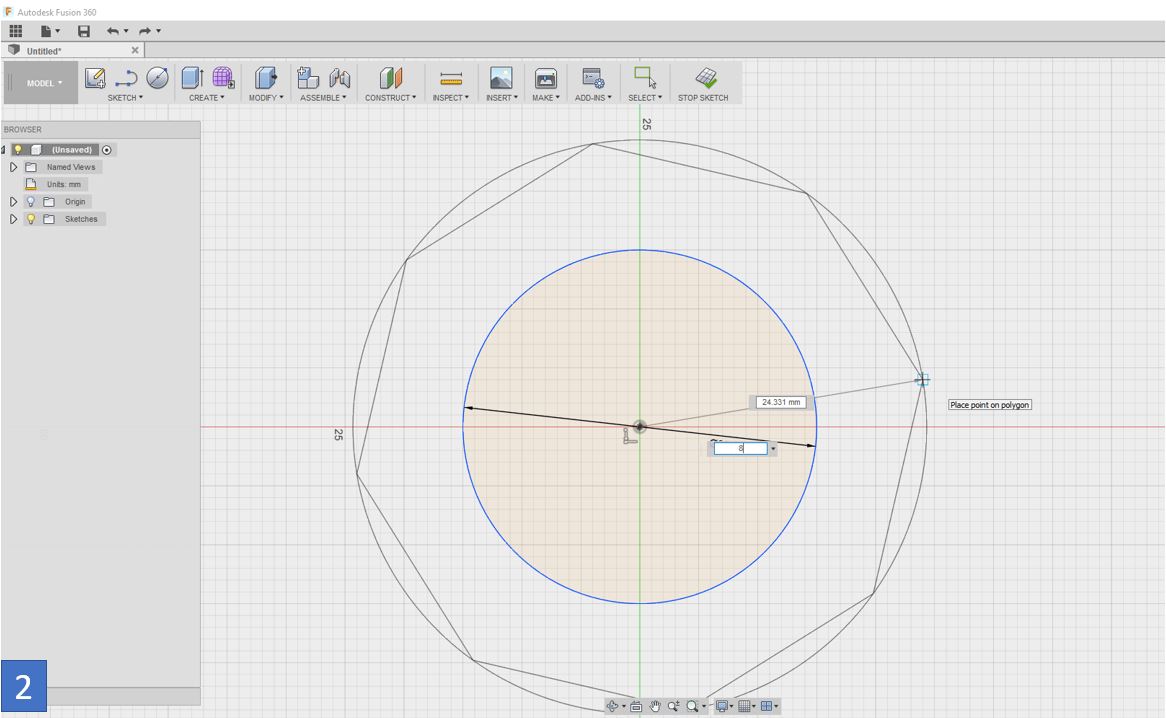Select the center diameter circle tool

(x=157, y=78)
